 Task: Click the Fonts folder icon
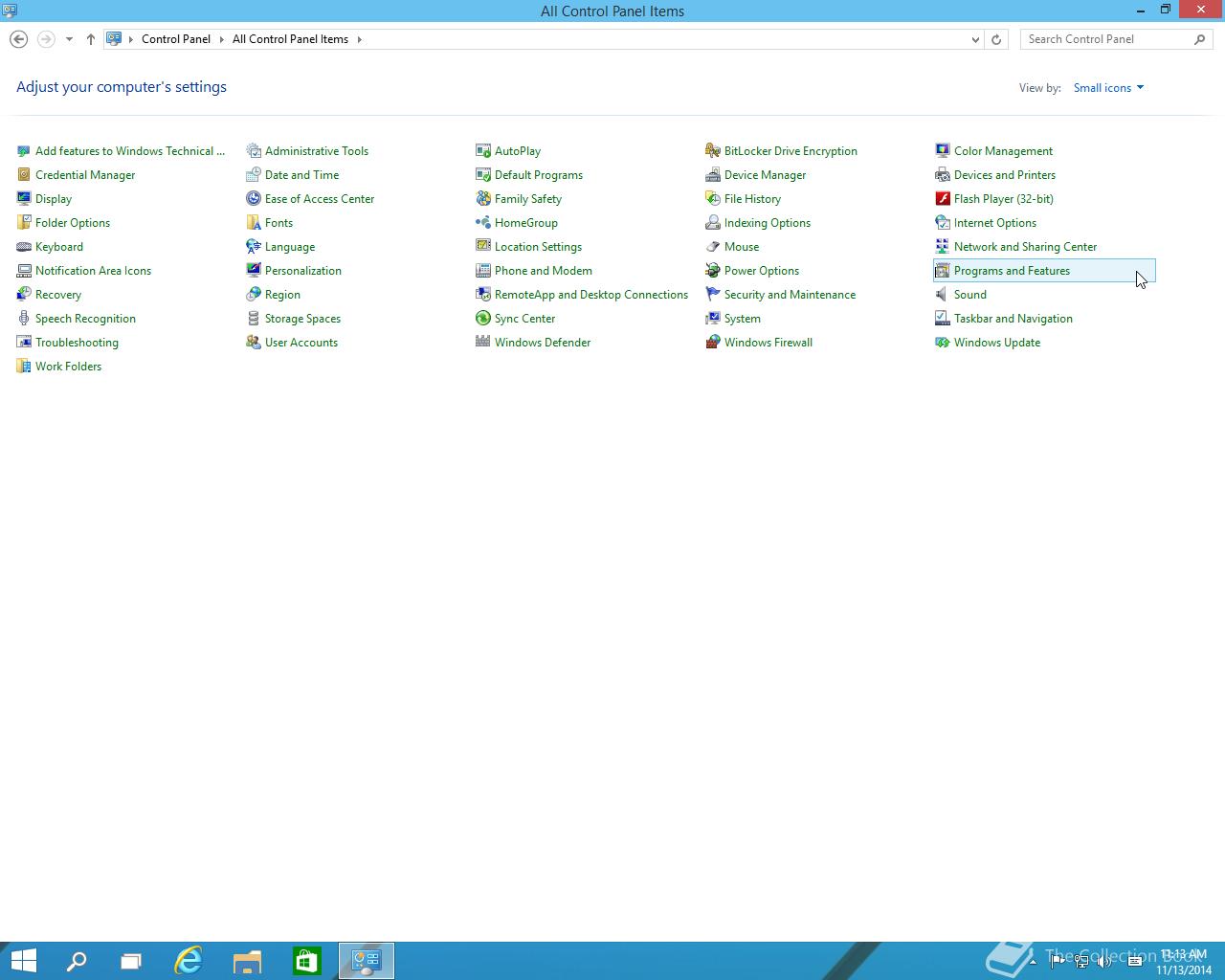pyautogui.click(x=254, y=222)
